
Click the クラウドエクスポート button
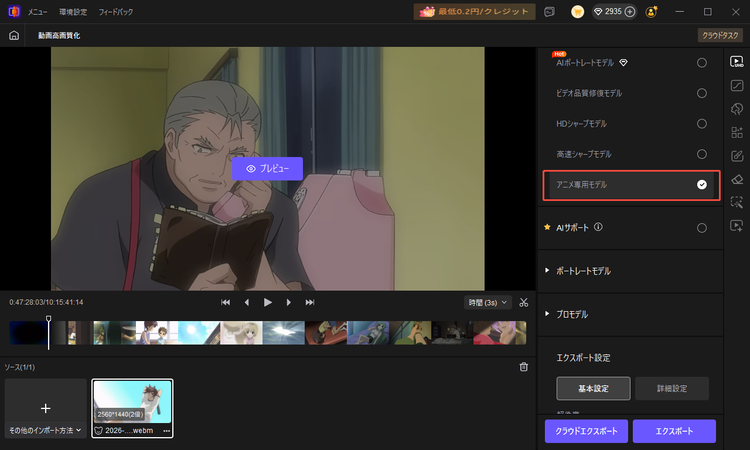[x=586, y=431]
